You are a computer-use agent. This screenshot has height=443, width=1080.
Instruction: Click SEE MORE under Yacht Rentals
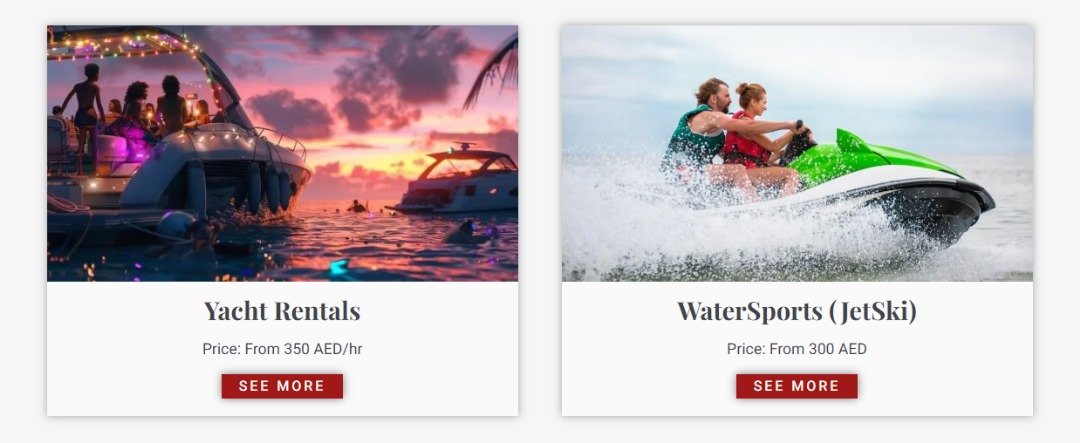pos(282,386)
